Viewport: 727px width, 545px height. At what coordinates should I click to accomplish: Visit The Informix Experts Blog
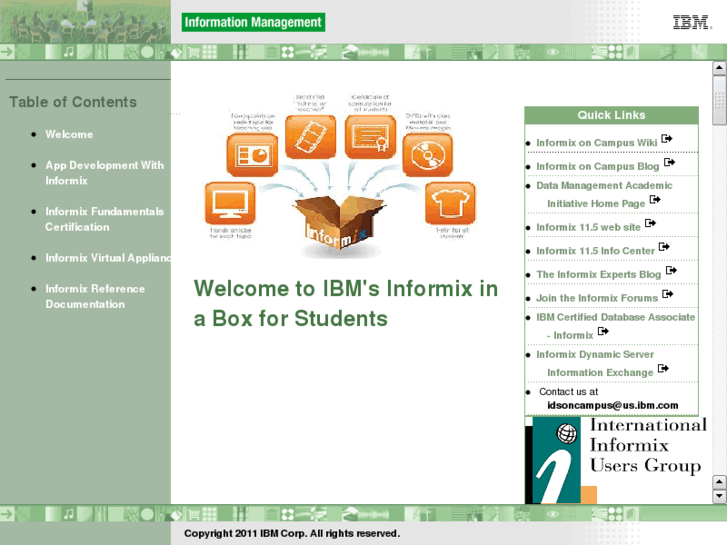(598, 275)
